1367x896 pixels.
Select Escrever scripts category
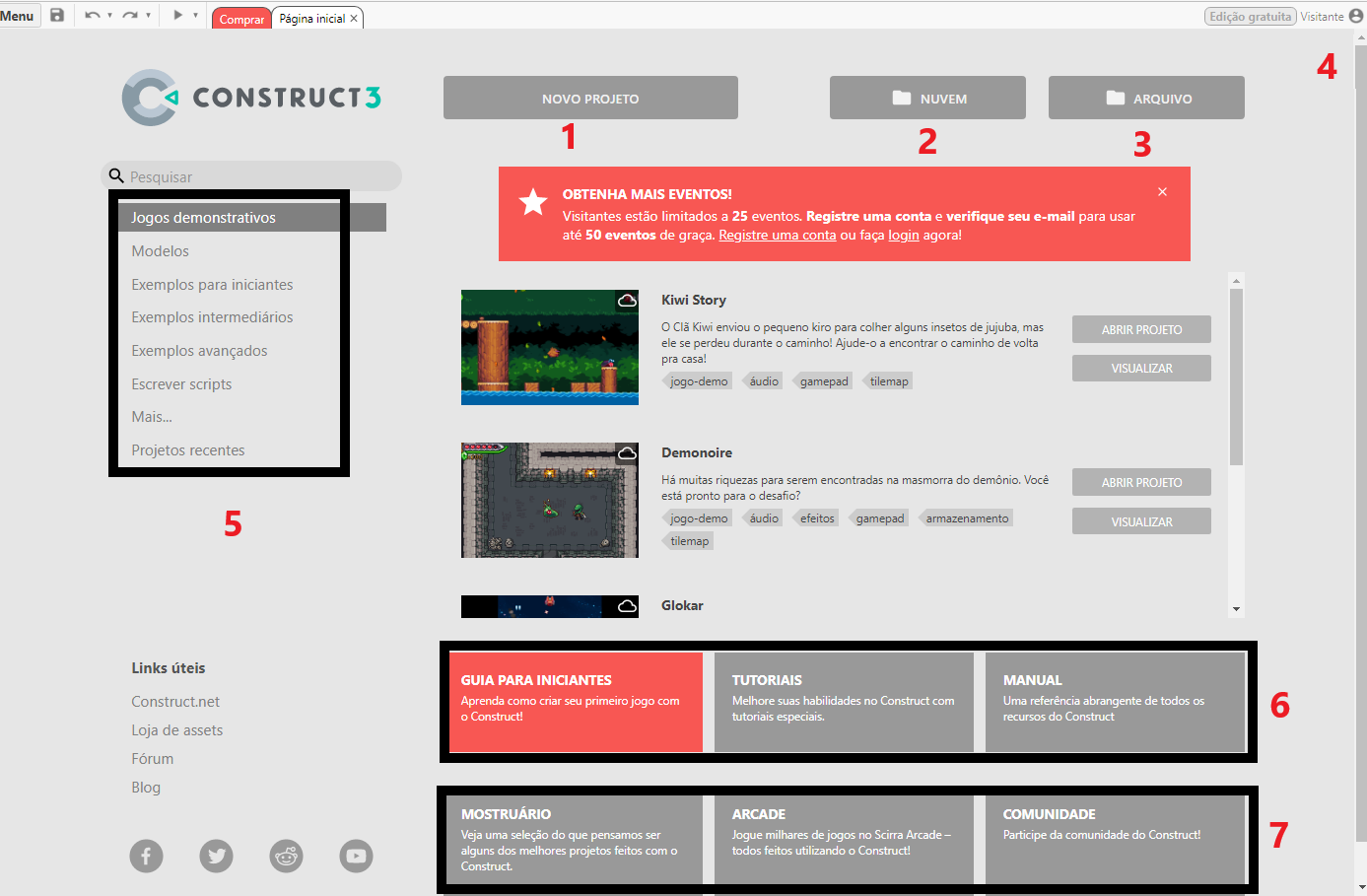[181, 384]
